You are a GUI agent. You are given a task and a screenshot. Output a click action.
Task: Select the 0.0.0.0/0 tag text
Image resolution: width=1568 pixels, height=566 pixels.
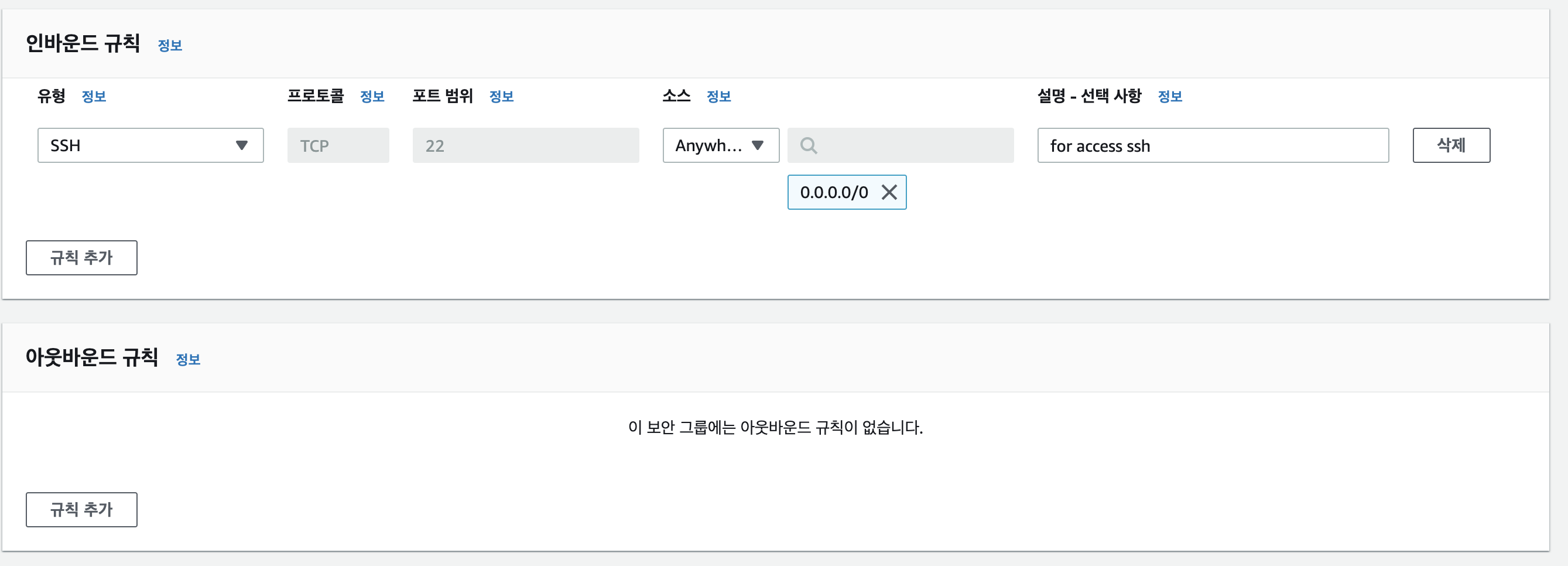834,193
